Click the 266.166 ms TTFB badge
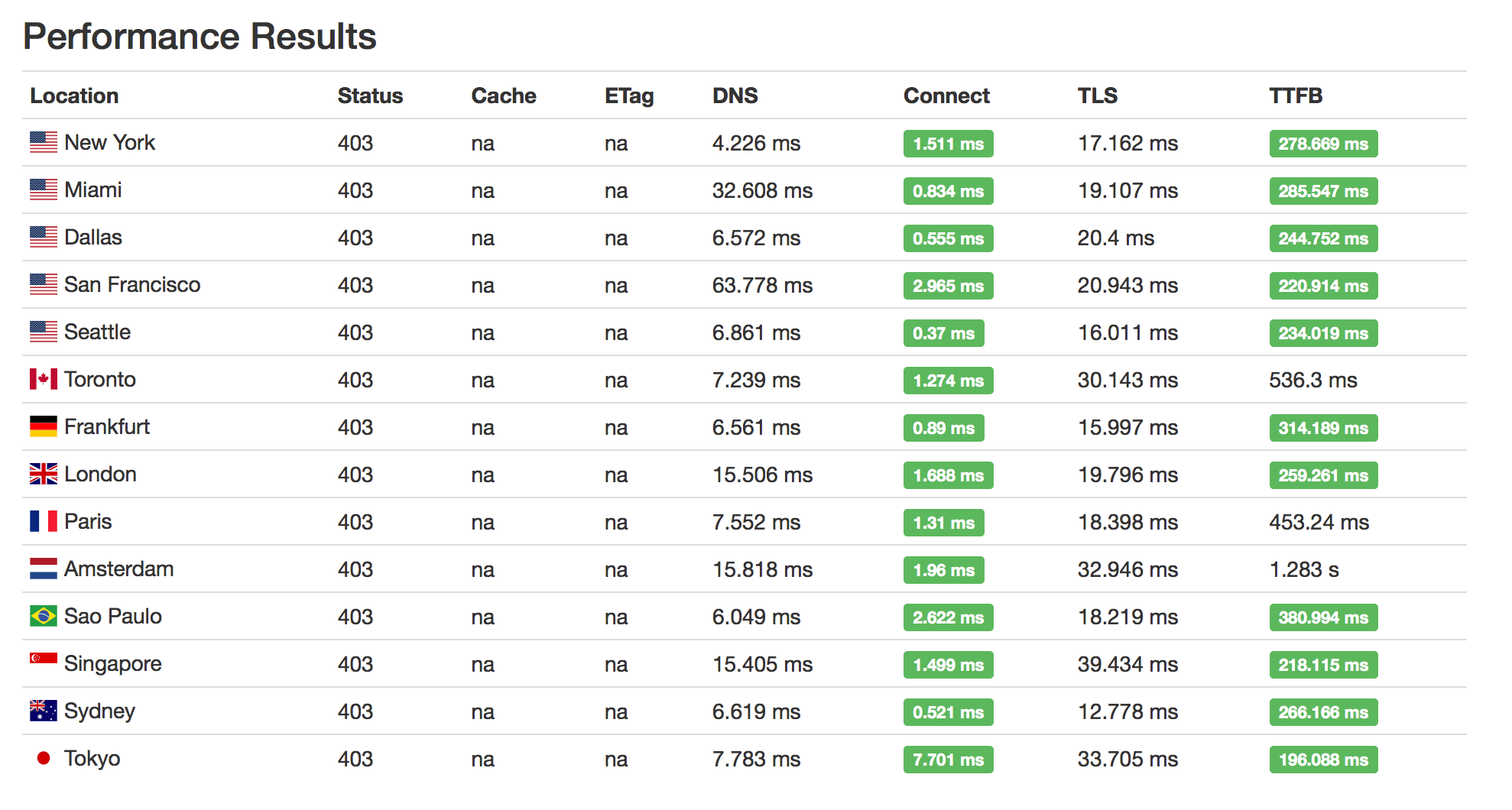The width and height of the screenshot is (1512, 810). [x=1323, y=712]
